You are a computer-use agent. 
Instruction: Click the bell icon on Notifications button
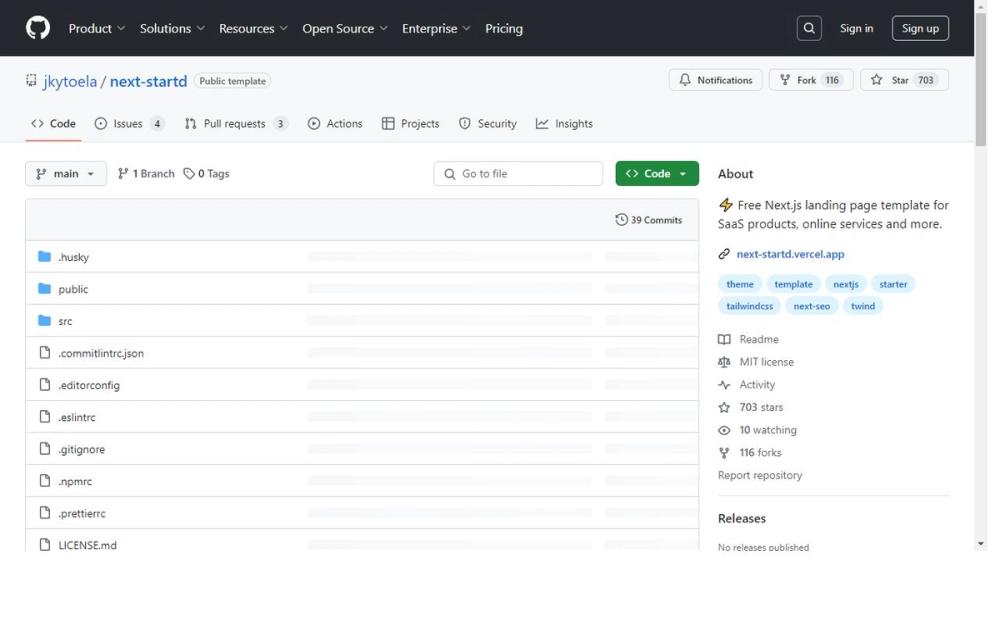tap(684, 80)
